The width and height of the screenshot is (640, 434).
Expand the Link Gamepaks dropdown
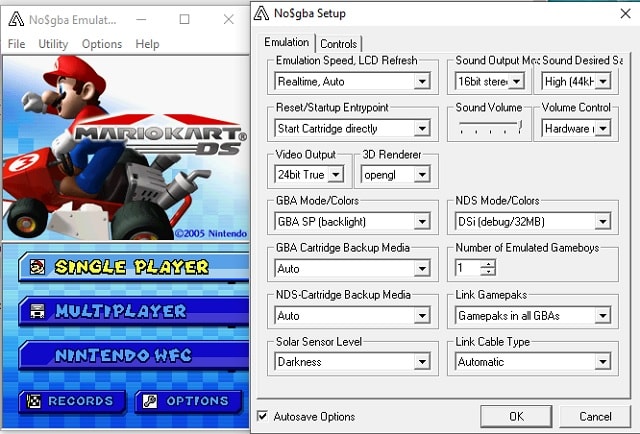pos(533,315)
